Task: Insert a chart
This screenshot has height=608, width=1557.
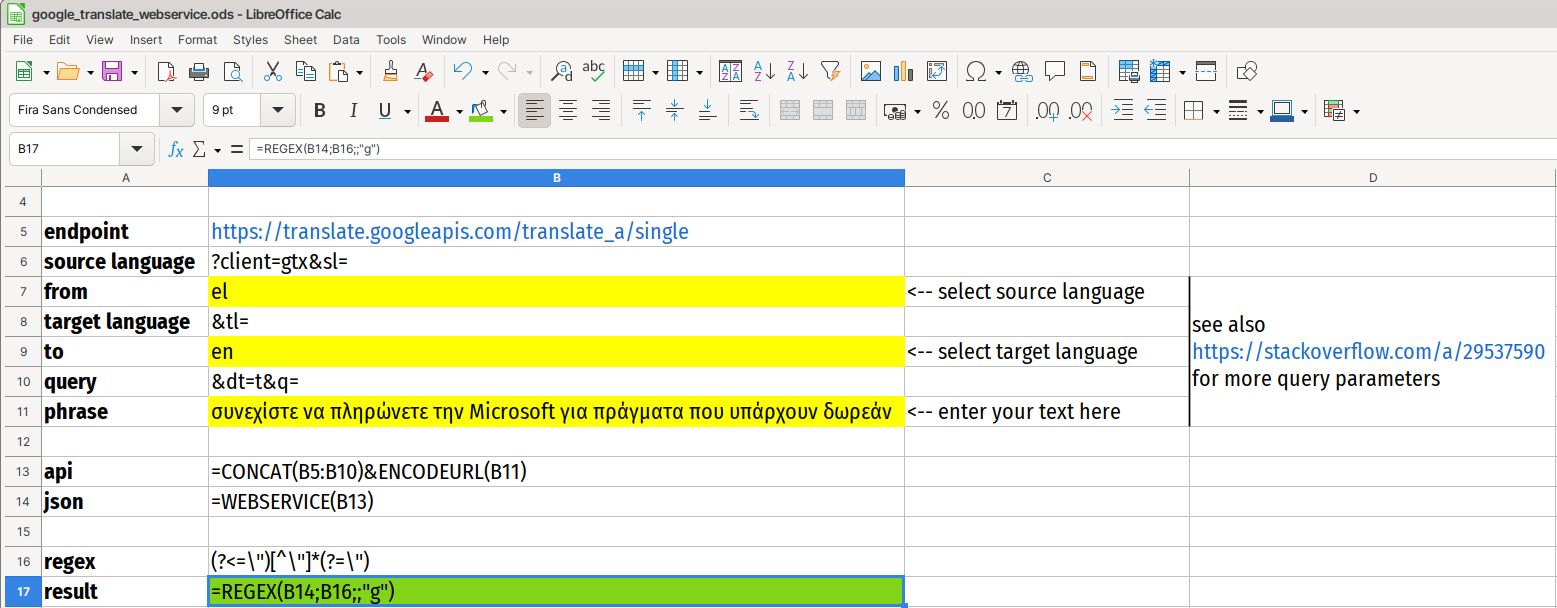Action: (901, 71)
